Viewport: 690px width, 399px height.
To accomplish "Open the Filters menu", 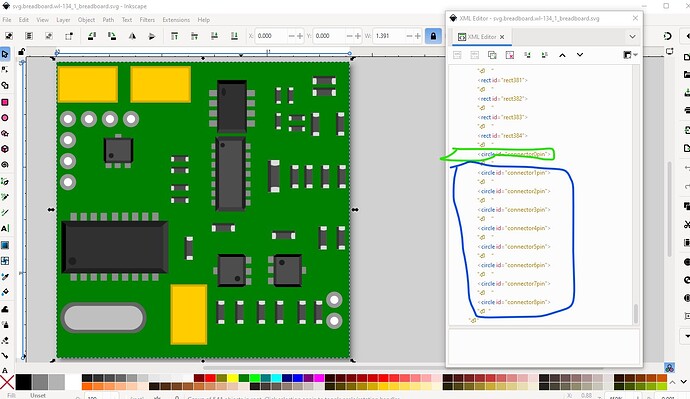I will pyautogui.click(x=147, y=20).
